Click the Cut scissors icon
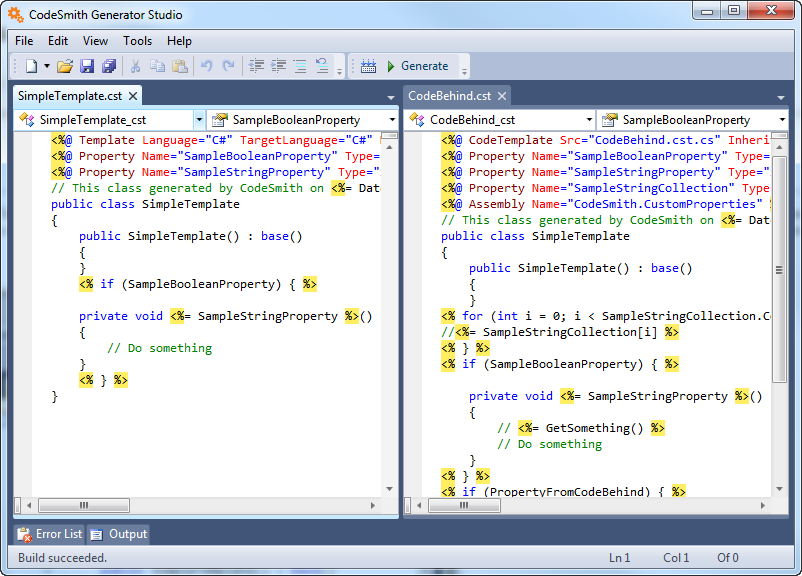Screen dimensions: 802x576 coord(136,66)
